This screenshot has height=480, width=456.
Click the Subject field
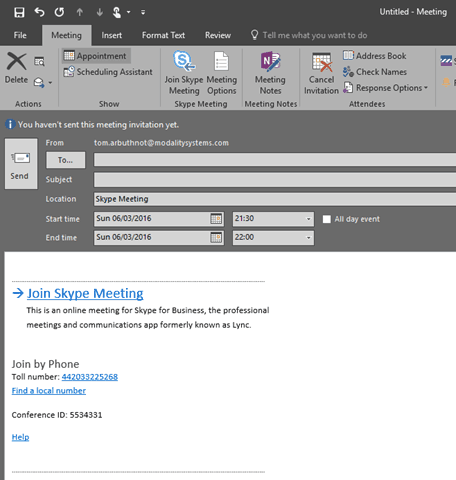[275, 180]
